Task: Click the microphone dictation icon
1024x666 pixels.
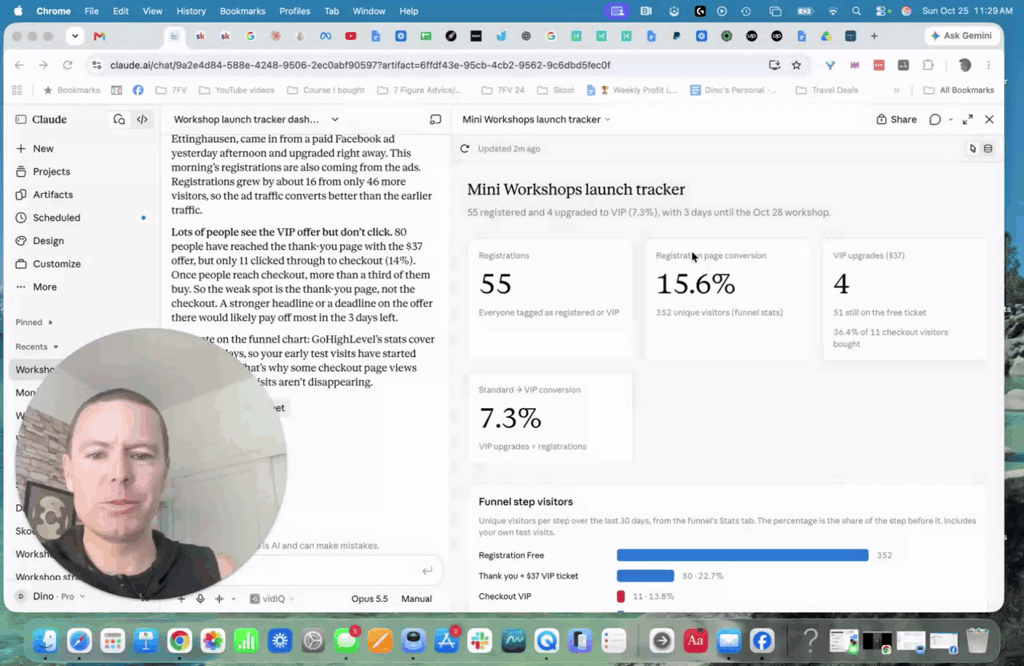Action: click(x=200, y=599)
